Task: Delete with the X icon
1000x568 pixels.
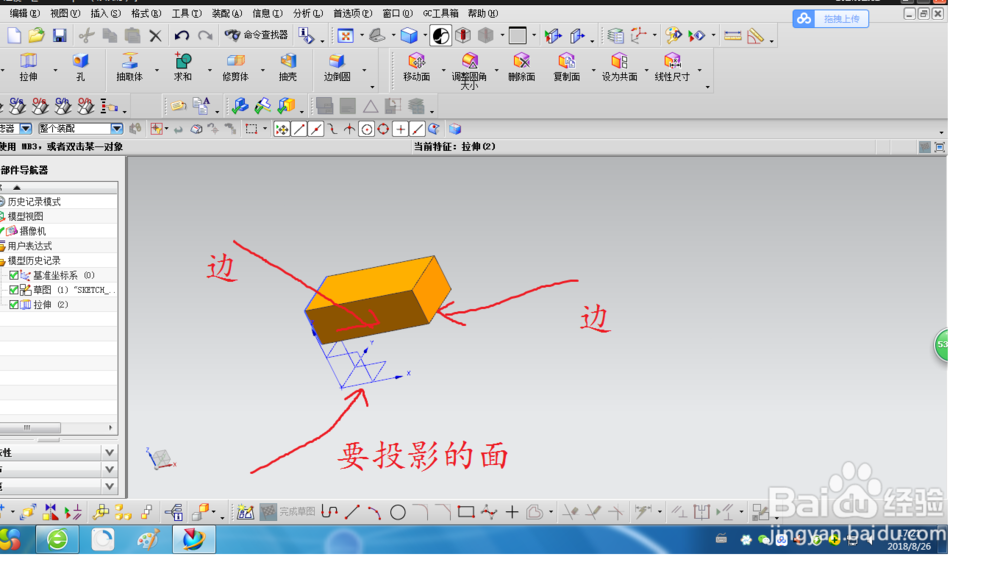Action: pyautogui.click(x=155, y=36)
